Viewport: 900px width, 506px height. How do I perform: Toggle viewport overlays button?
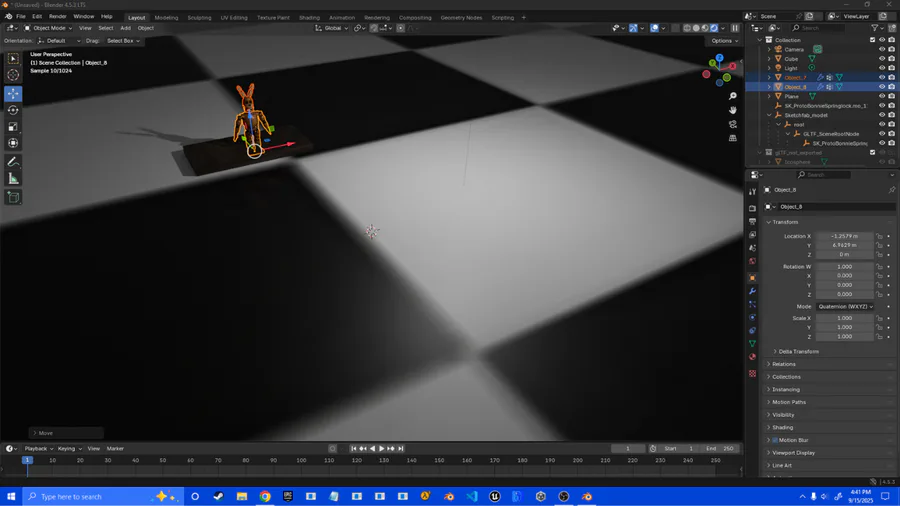[x=654, y=28]
